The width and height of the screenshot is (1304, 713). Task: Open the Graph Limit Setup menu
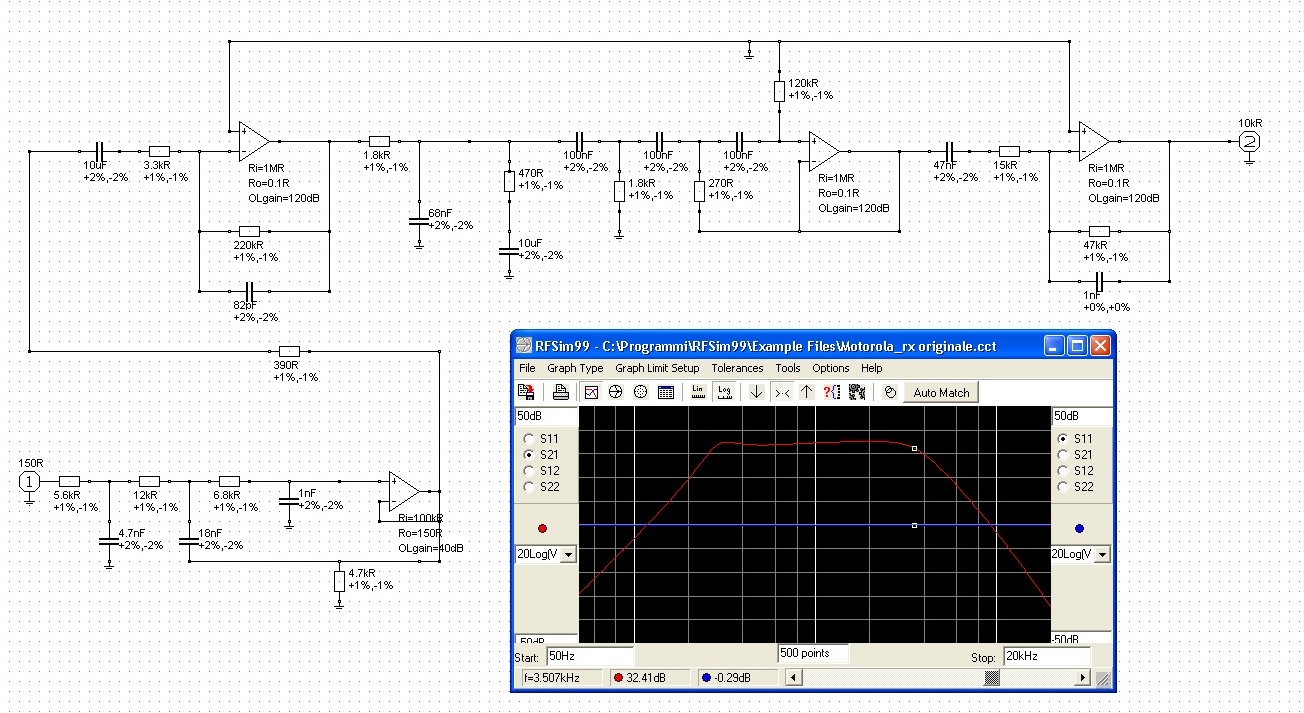pos(657,368)
